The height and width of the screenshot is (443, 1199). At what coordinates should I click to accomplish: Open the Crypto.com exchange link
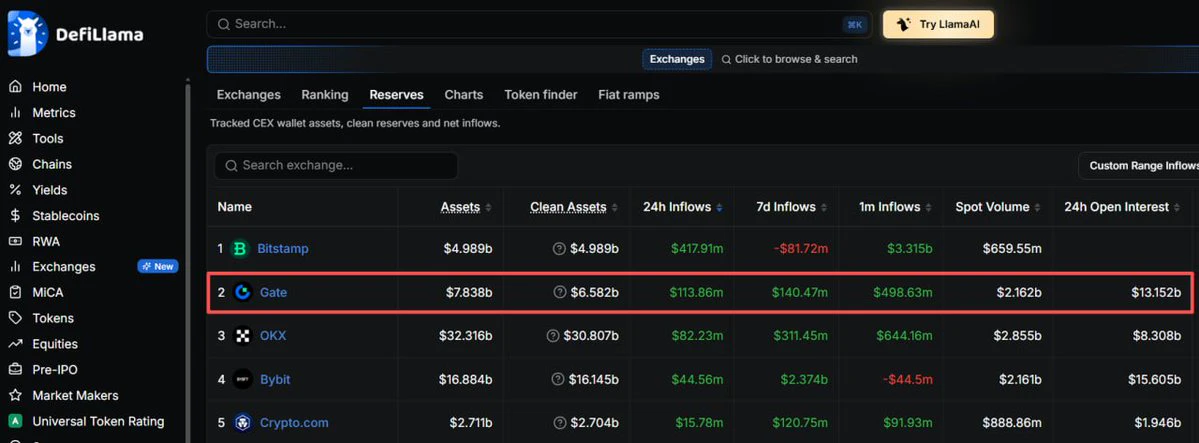coord(295,422)
